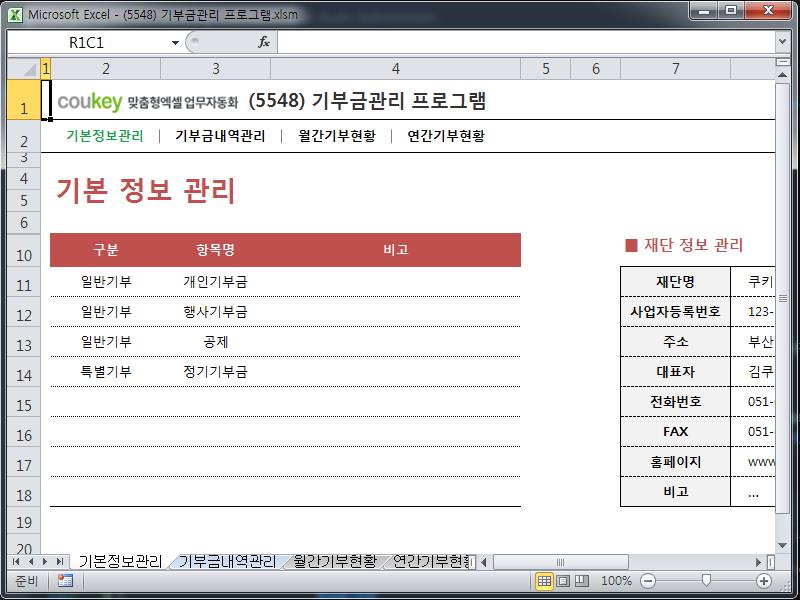Click the horizontal split box above scrollbar

[x=783, y=62]
